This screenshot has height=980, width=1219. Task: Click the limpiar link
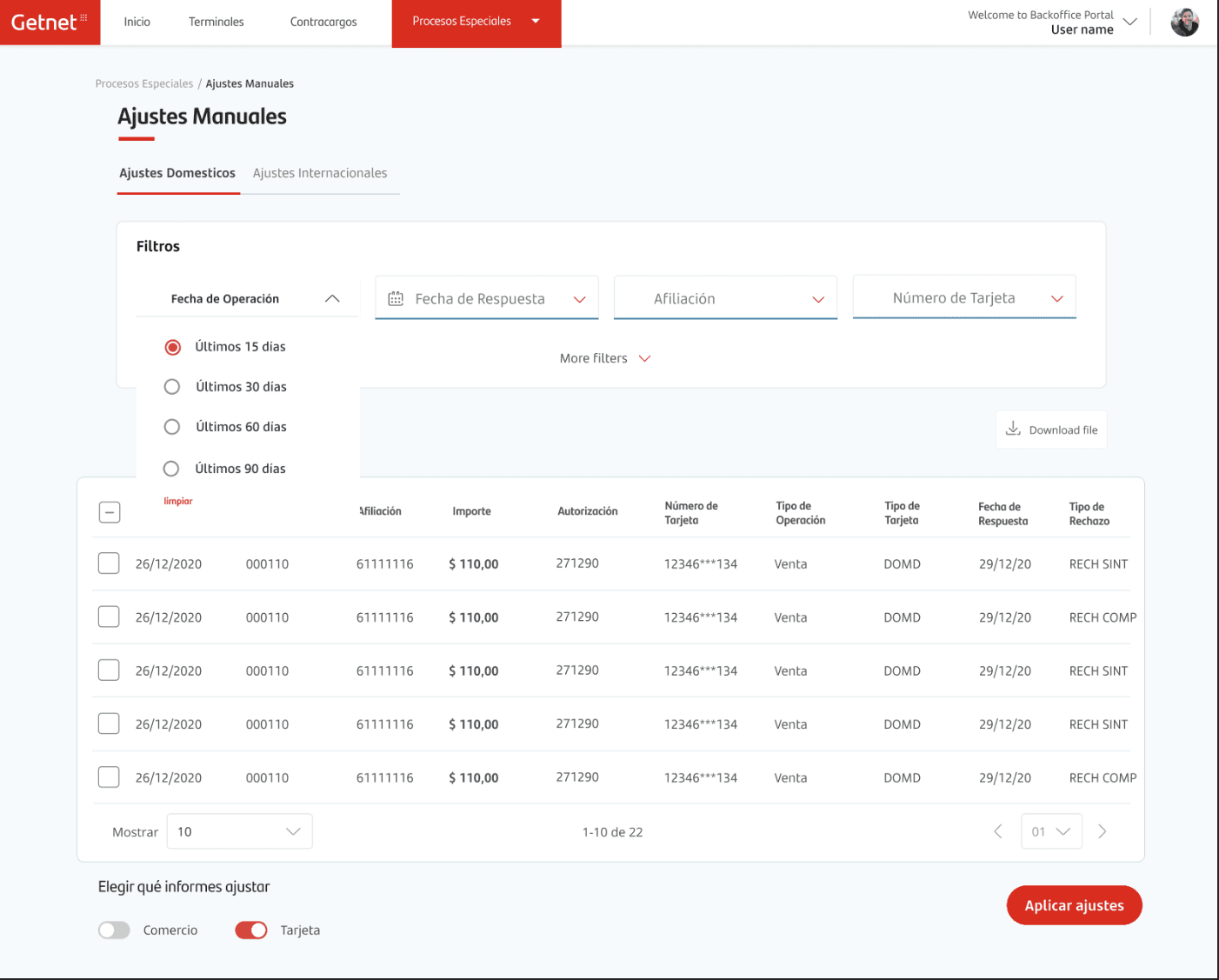(178, 501)
